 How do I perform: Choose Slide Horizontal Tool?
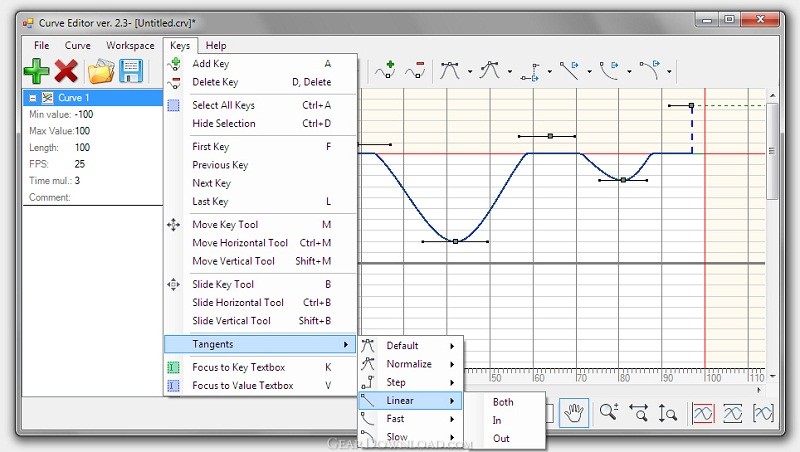click(260, 303)
